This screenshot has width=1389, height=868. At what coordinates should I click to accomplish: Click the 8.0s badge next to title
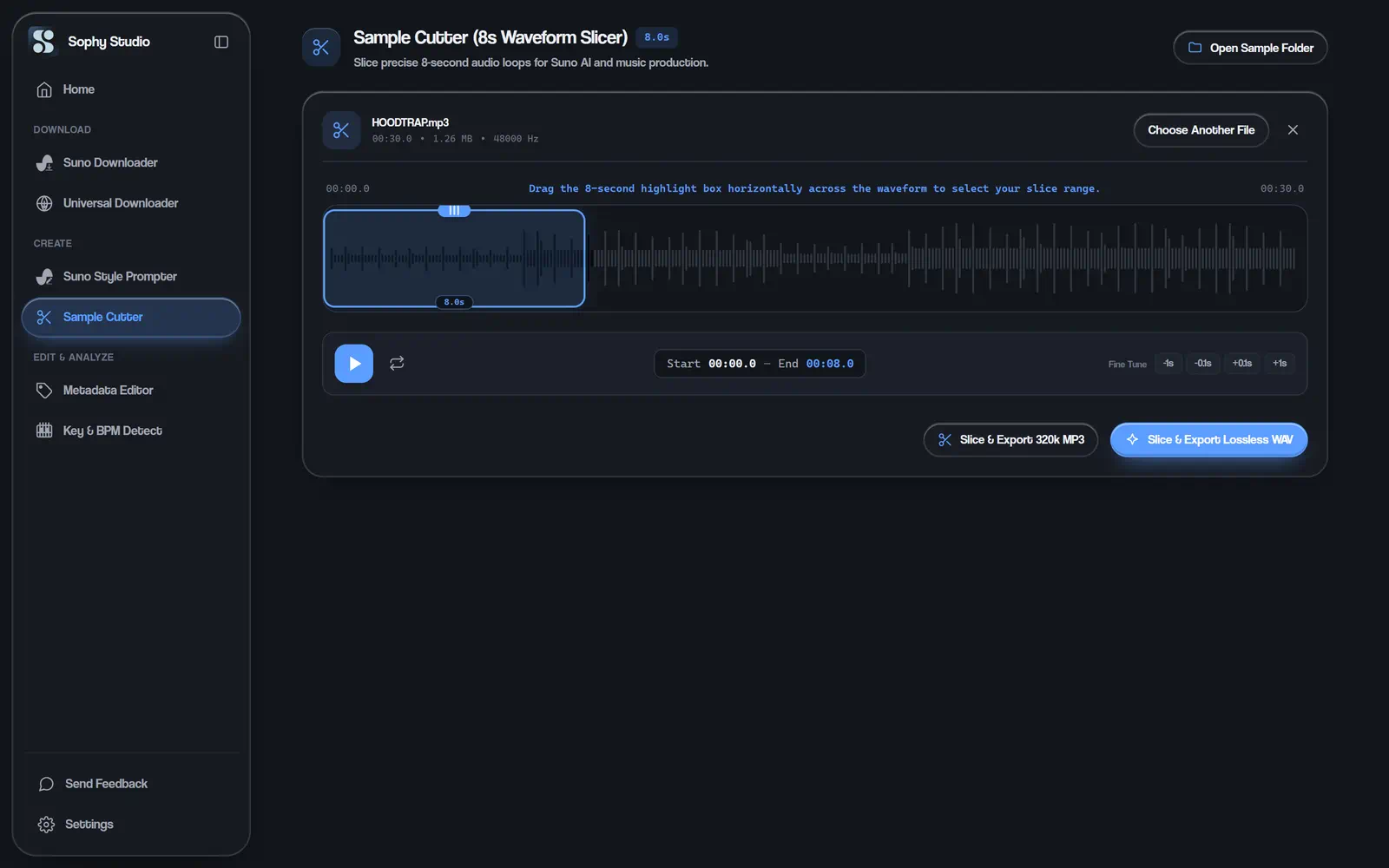(656, 37)
